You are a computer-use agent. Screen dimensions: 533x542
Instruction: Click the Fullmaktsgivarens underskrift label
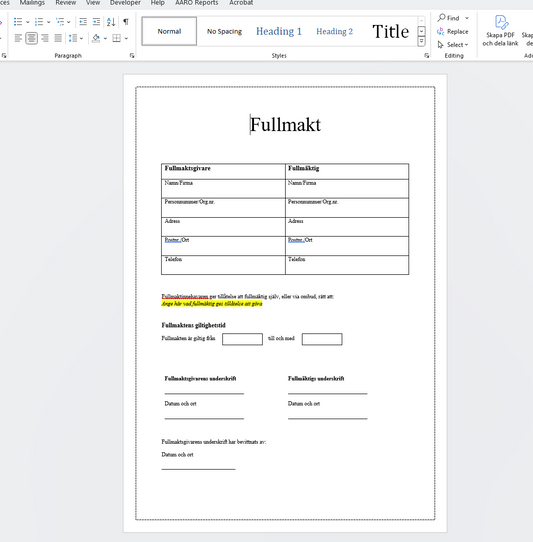point(200,379)
